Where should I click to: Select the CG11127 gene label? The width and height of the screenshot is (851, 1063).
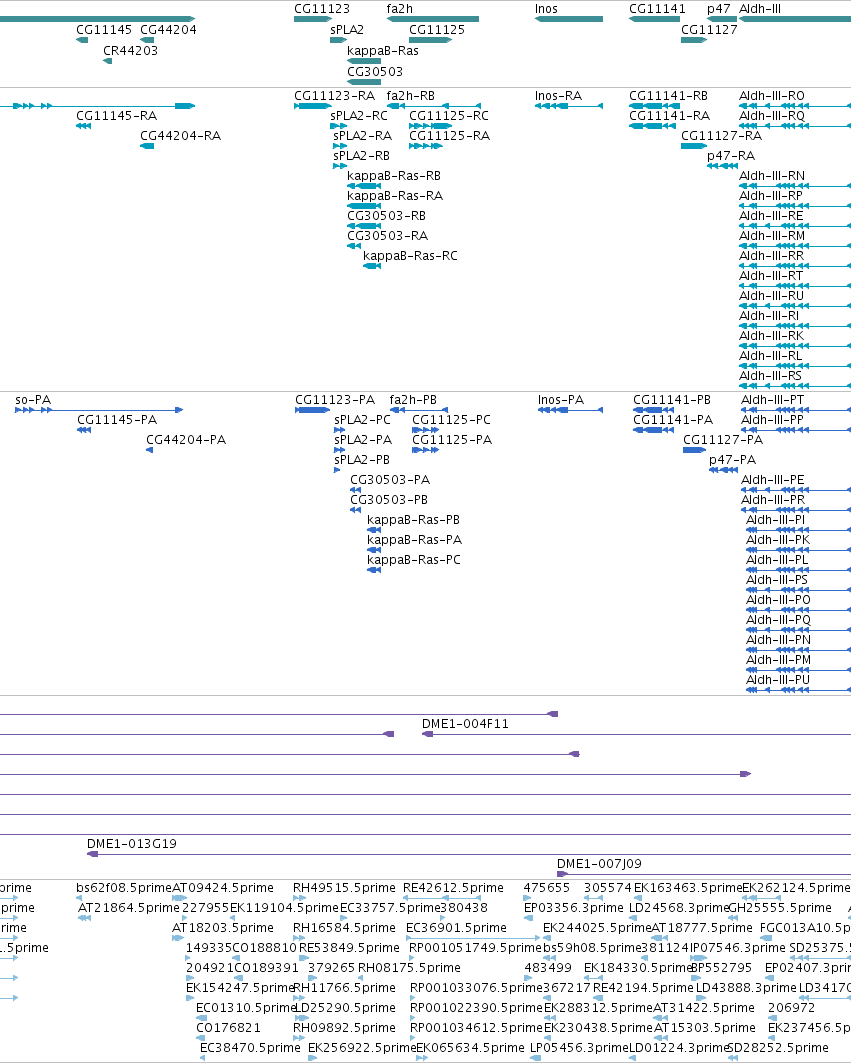[x=709, y=30]
